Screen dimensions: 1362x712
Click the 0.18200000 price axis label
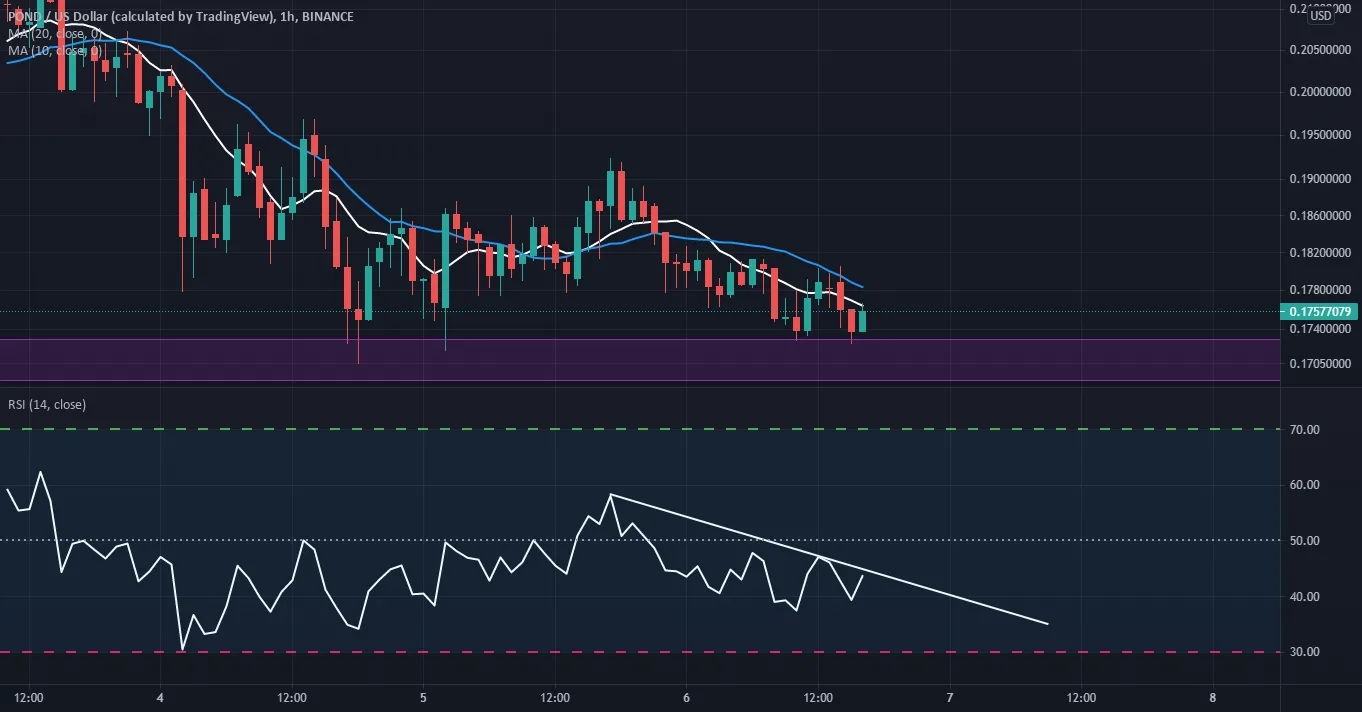point(1319,254)
